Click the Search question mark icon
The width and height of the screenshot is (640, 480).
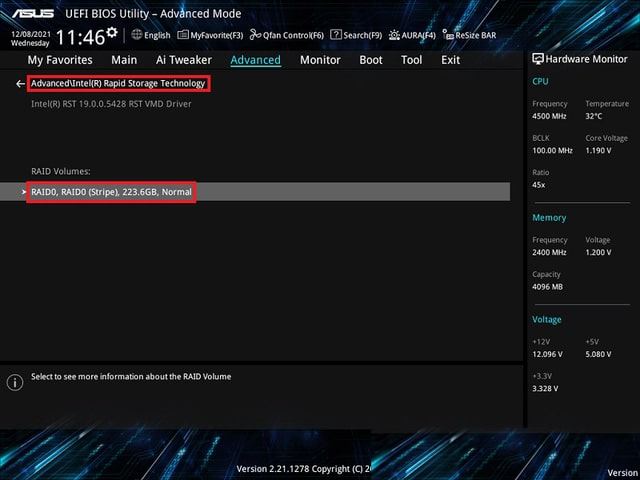pos(336,35)
